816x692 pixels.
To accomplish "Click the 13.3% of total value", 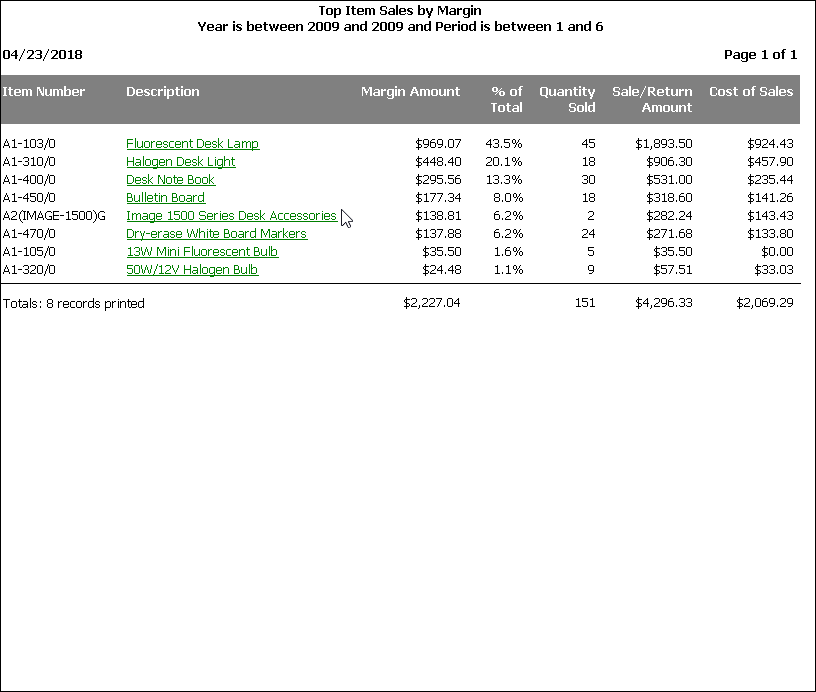I will [504, 180].
